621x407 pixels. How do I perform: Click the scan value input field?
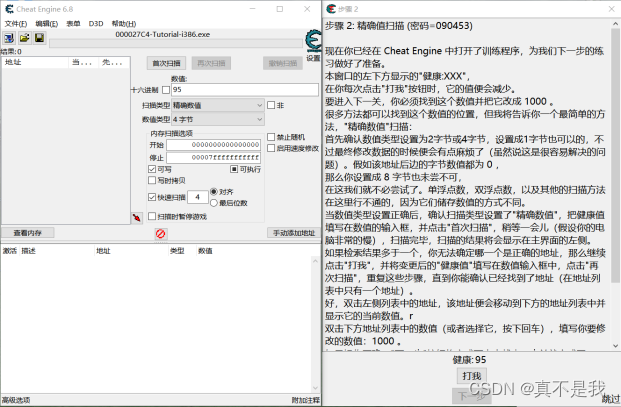pos(245,90)
